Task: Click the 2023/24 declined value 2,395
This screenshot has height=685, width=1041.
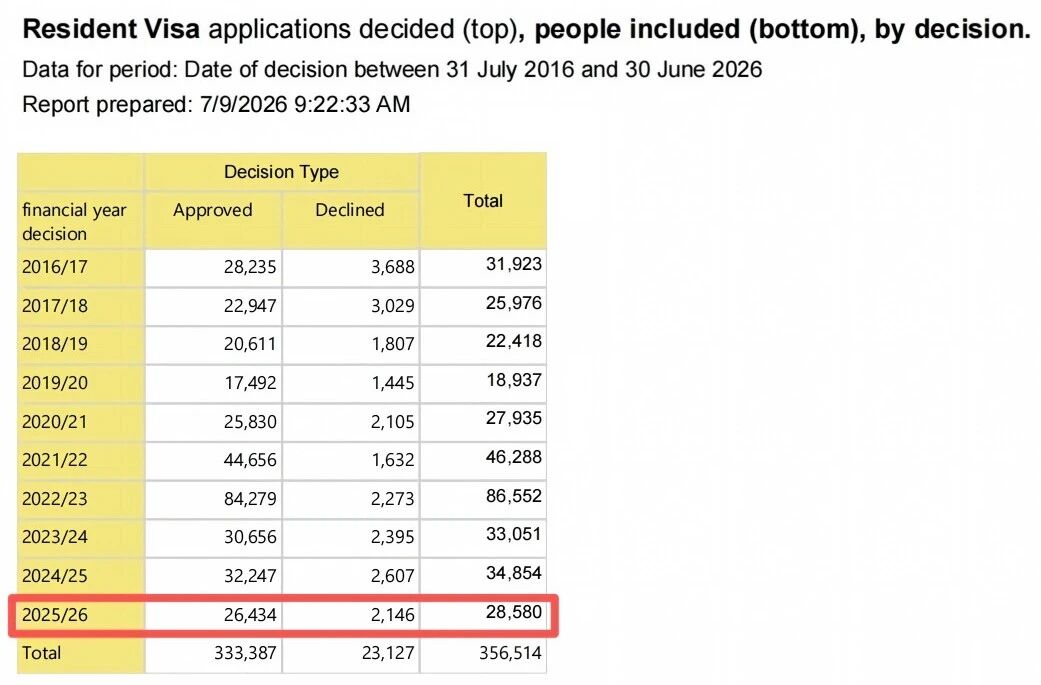Action: (x=392, y=537)
